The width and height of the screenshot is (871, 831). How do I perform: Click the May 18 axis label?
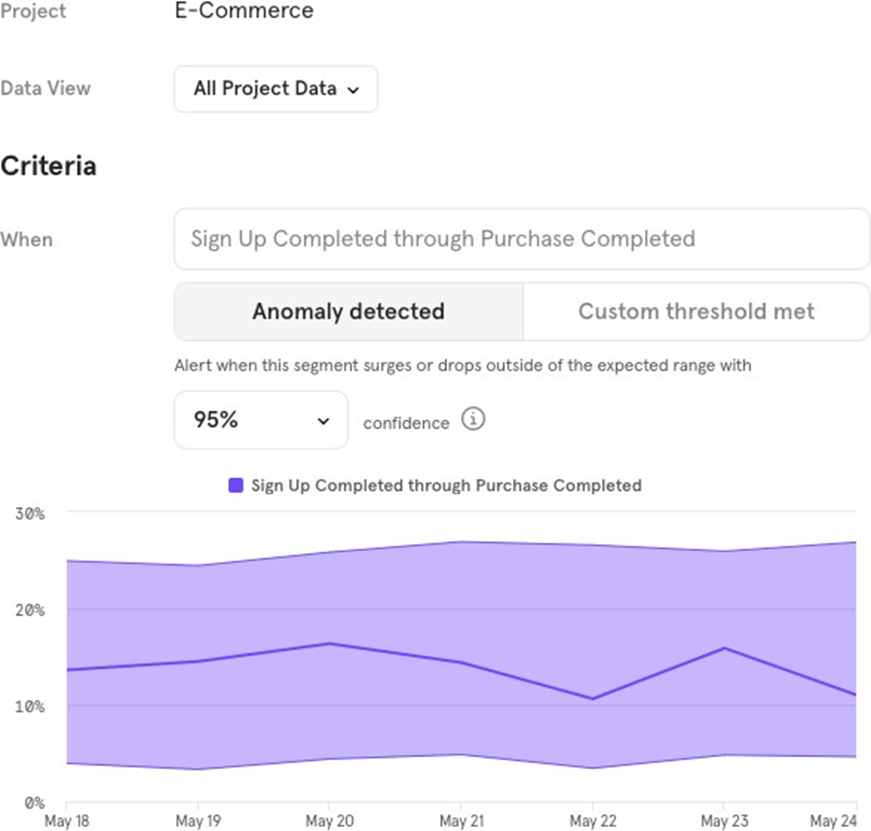65,821
